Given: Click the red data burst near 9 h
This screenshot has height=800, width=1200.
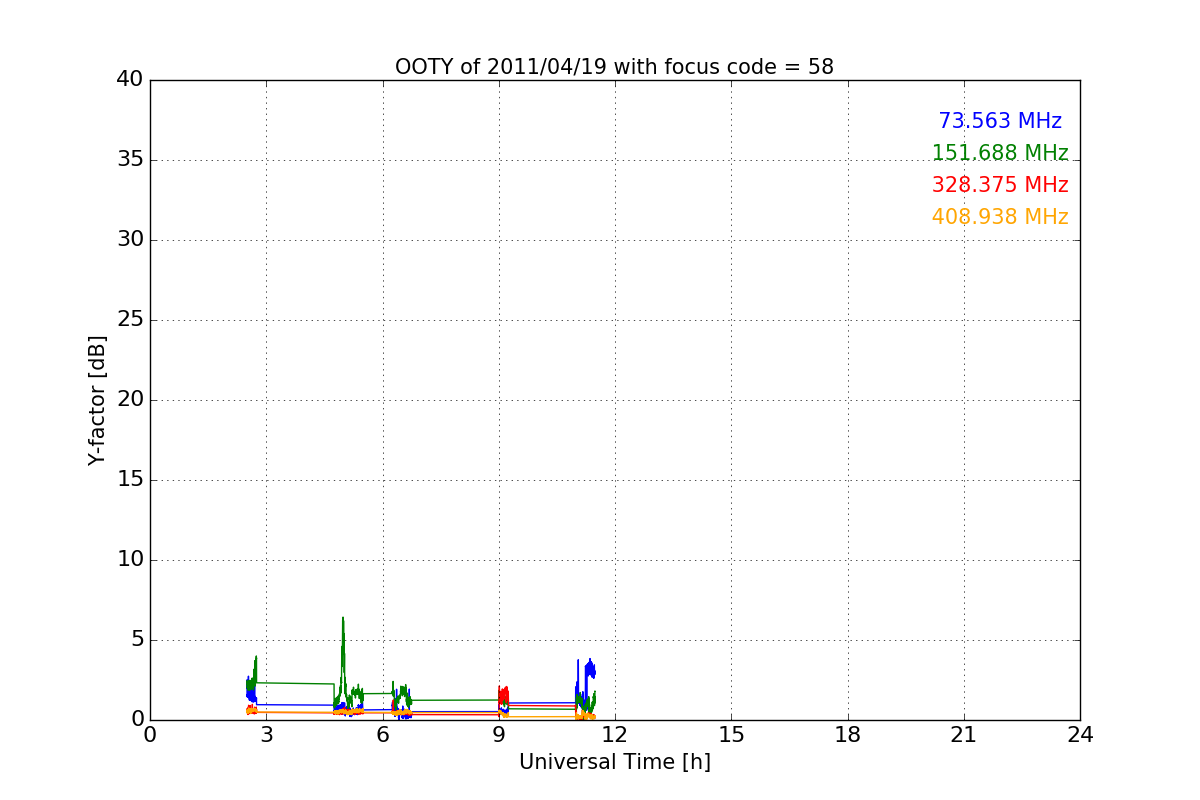Looking at the screenshot, I should [504, 697].
